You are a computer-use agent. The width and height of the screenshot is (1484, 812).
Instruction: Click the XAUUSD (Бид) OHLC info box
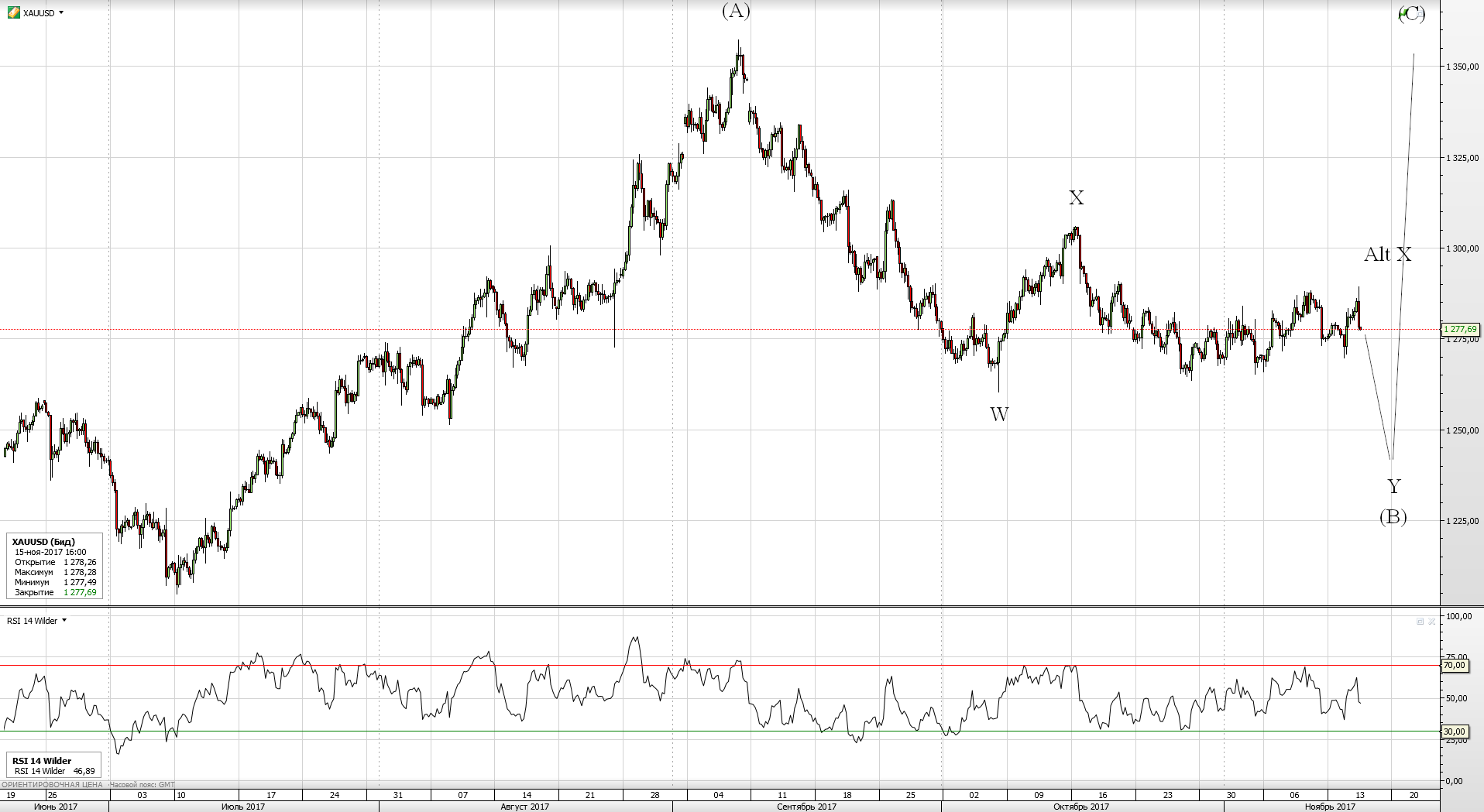pyautogui.click(x=54, y=567)
